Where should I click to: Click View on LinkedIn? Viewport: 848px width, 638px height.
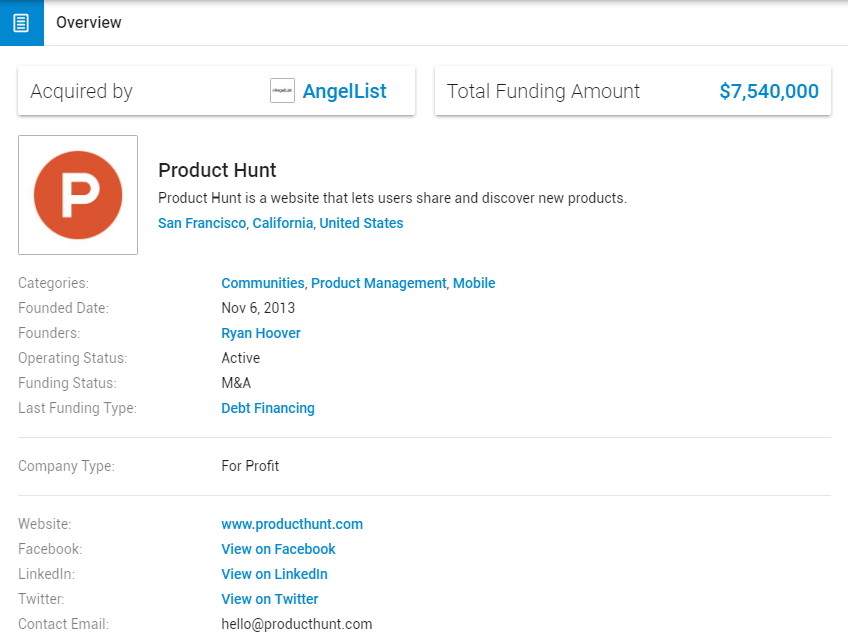274,574
